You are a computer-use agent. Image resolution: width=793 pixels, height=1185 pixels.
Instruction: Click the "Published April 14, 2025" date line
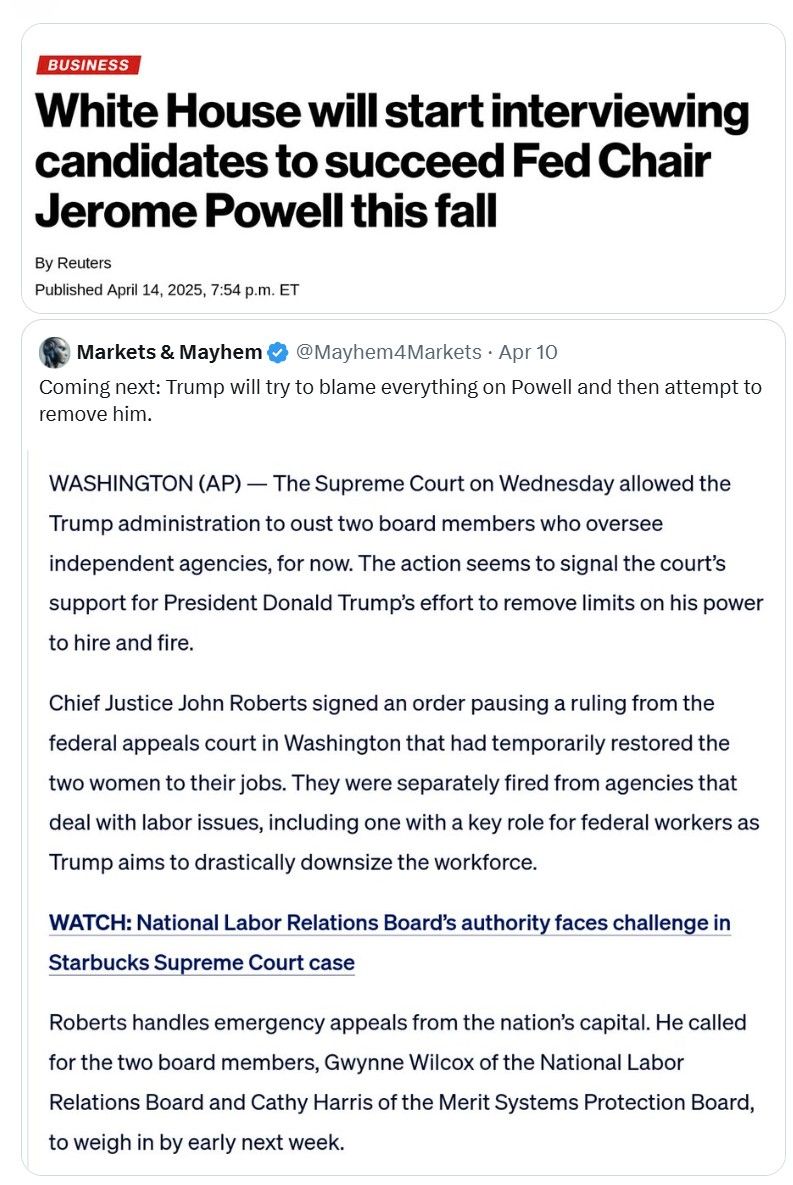pyautogui.click(x=167, y=290)
